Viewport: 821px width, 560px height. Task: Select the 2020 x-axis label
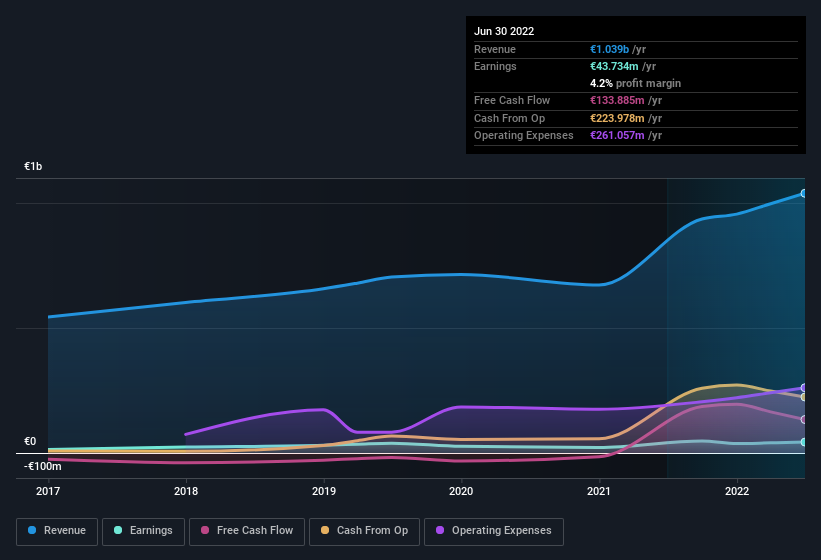pos(461,492)
